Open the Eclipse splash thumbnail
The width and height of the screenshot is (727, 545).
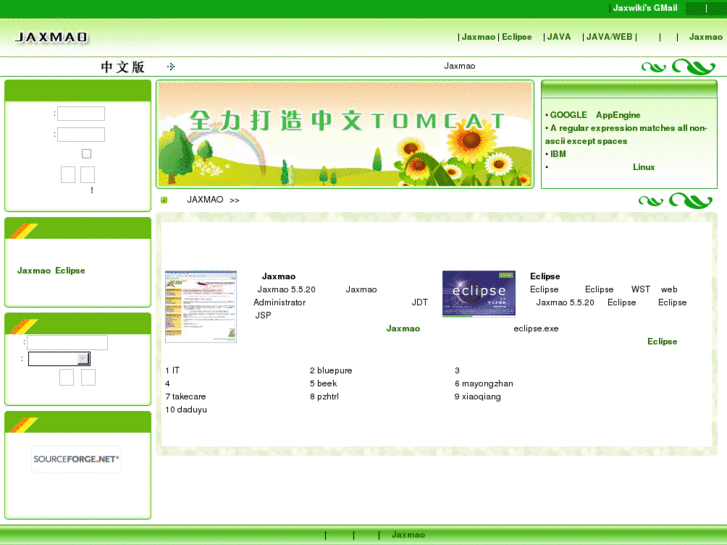[x=479, y=294]
